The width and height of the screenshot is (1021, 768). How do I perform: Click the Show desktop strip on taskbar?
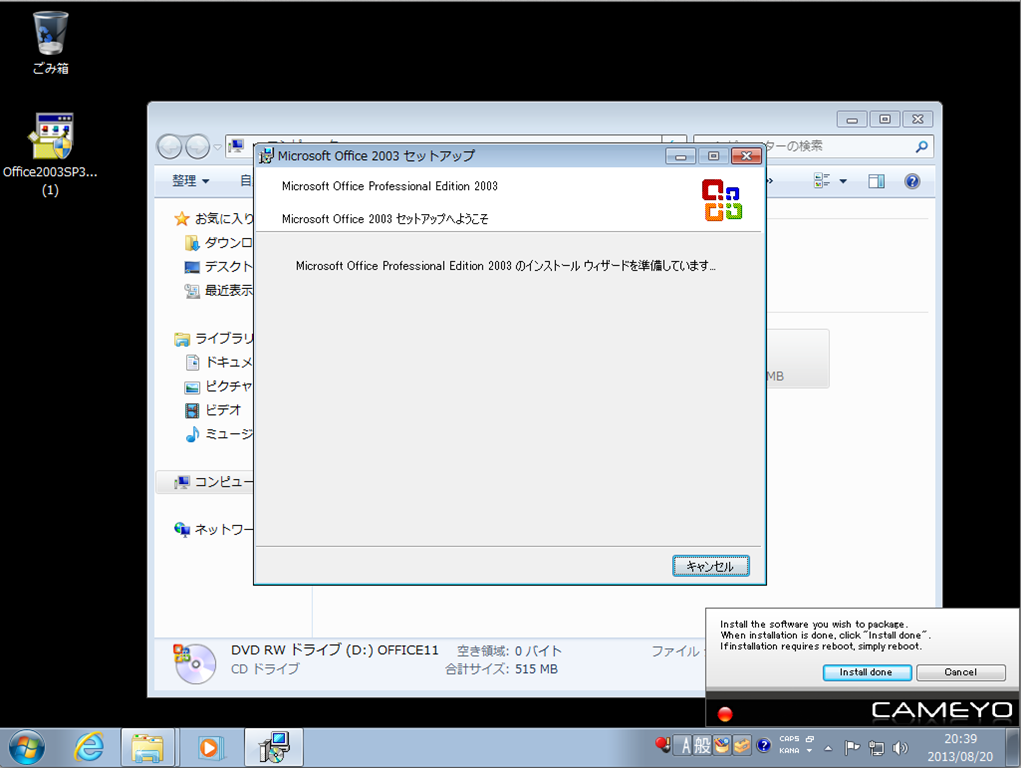[x=1013, y=747]
